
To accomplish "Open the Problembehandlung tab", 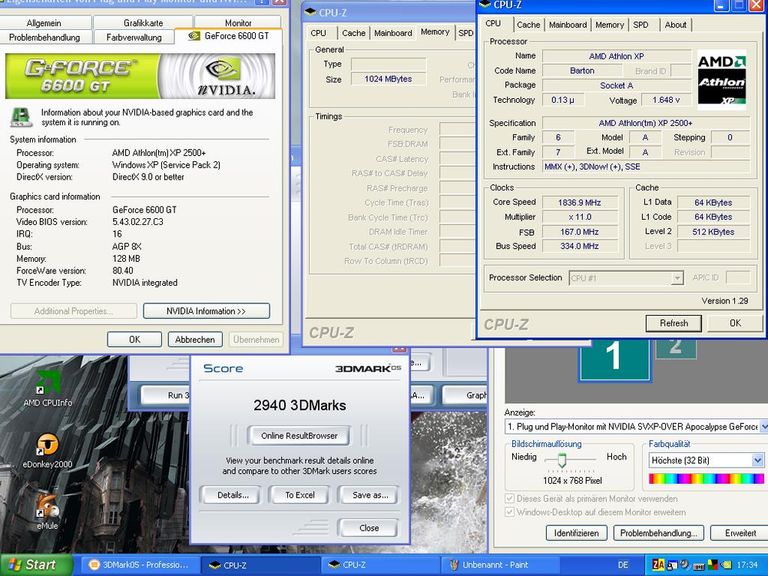I will (45, 37).
